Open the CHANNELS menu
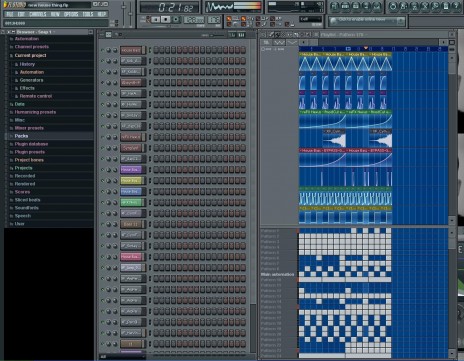This screenshot has height=361, width=464. pos(38,14)
